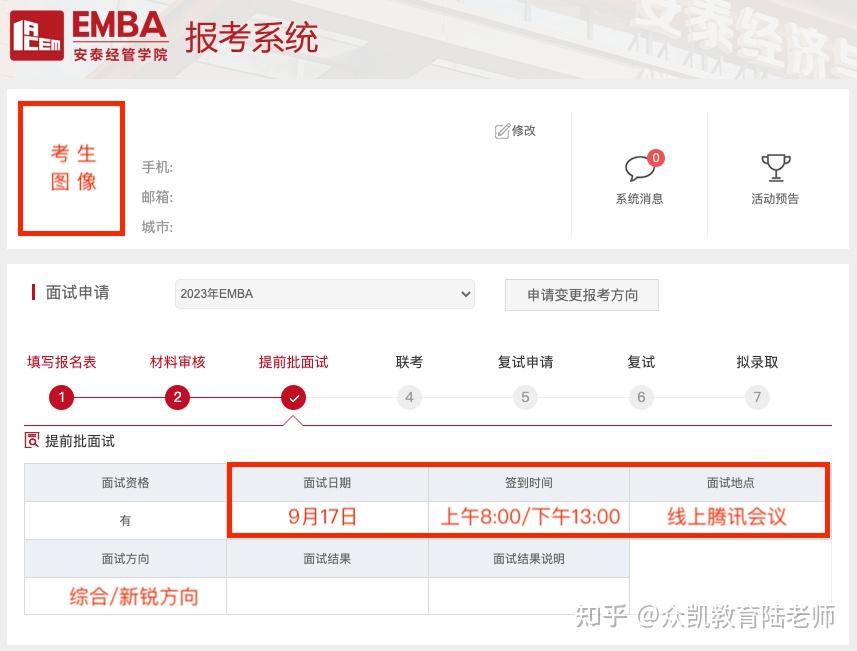Click the 提前批面试 section heading text
The height and width of the screenshot is (651, 857).
point(80,441)
